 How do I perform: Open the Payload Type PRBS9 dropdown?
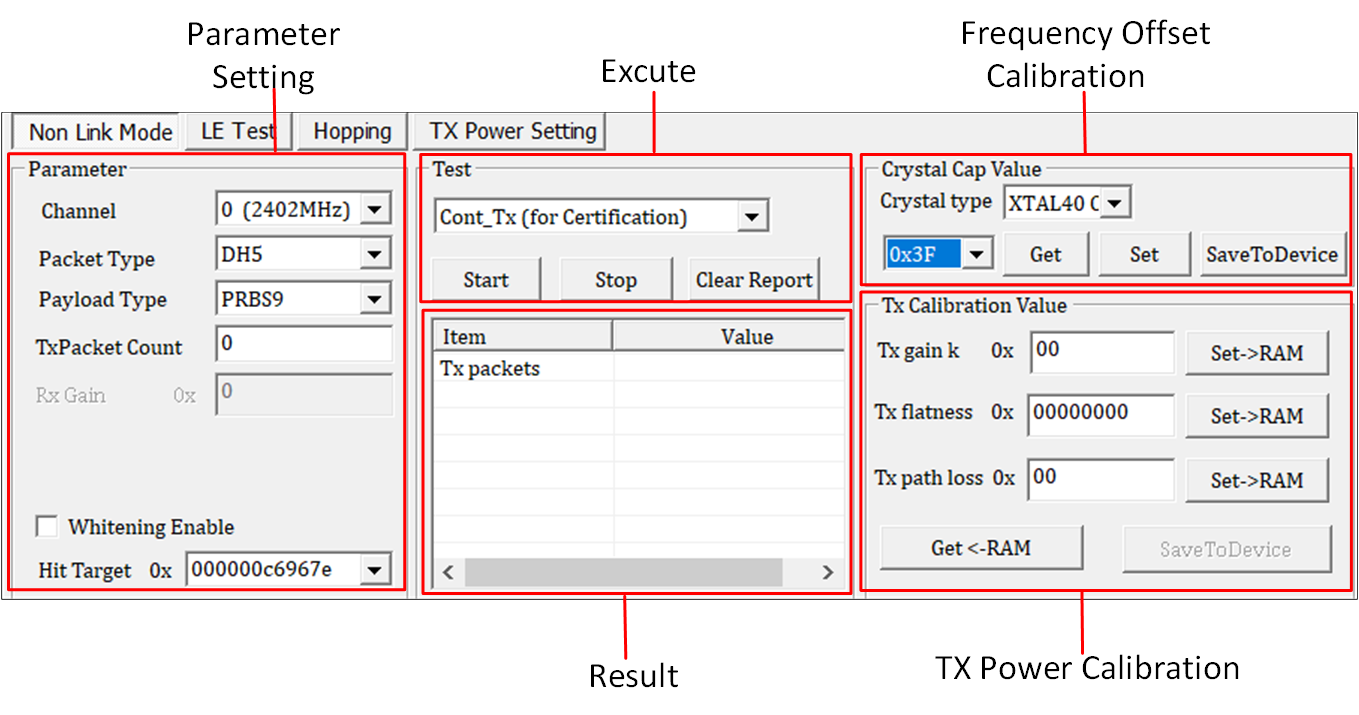pyautogui.click(x=375, y=298)
